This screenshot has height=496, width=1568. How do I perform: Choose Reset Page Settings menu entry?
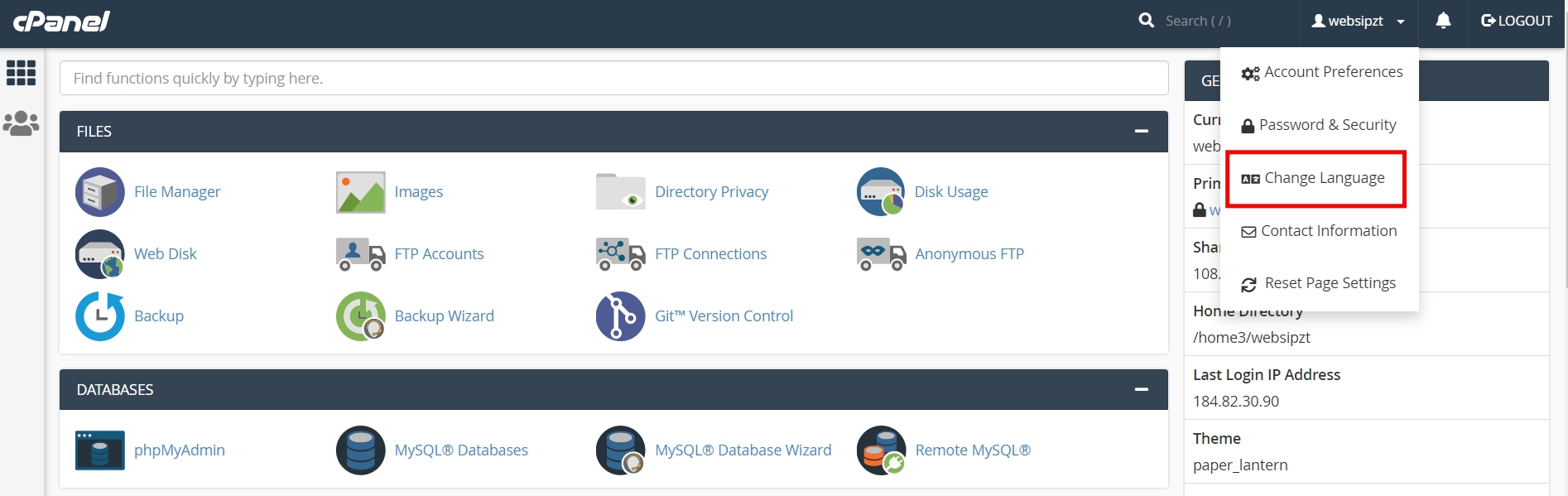click(1320, 283)
